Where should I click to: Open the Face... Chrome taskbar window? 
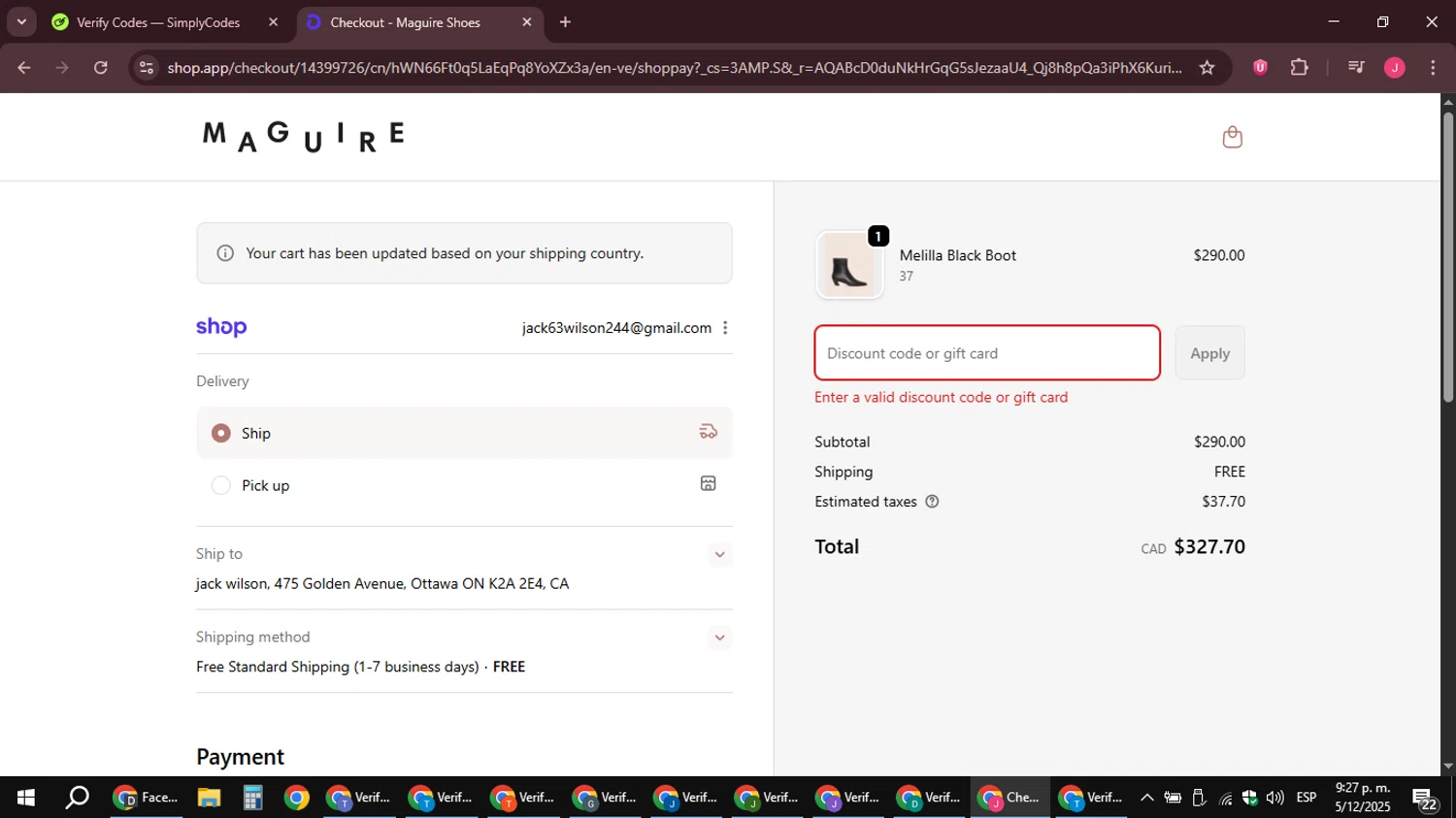[x=147, y=798]
